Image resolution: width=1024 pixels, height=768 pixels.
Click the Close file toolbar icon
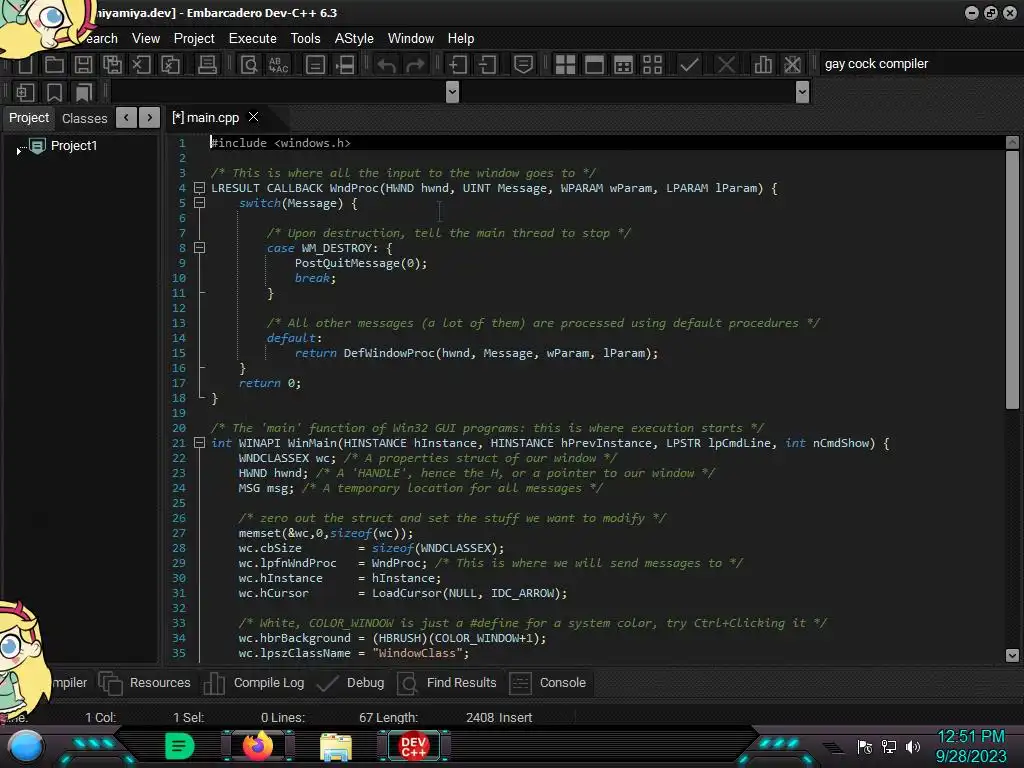point(141,64)
